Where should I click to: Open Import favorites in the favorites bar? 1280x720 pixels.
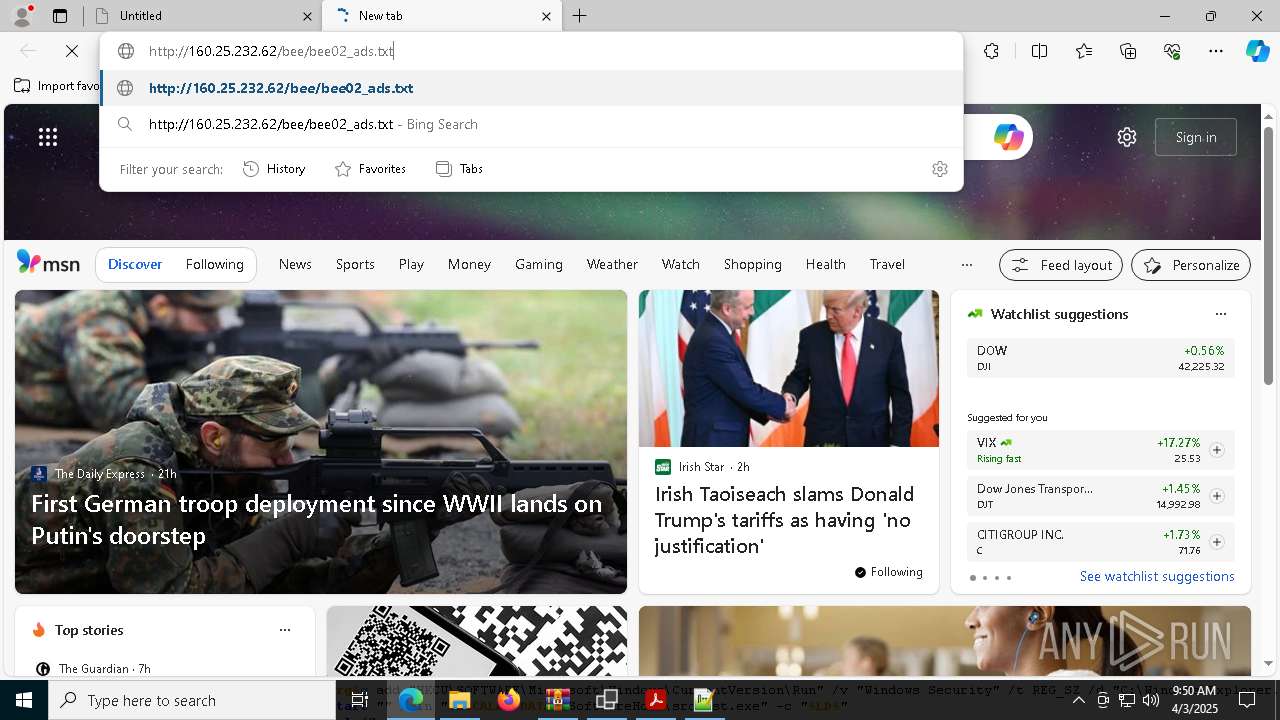click(x=58, y=86)
